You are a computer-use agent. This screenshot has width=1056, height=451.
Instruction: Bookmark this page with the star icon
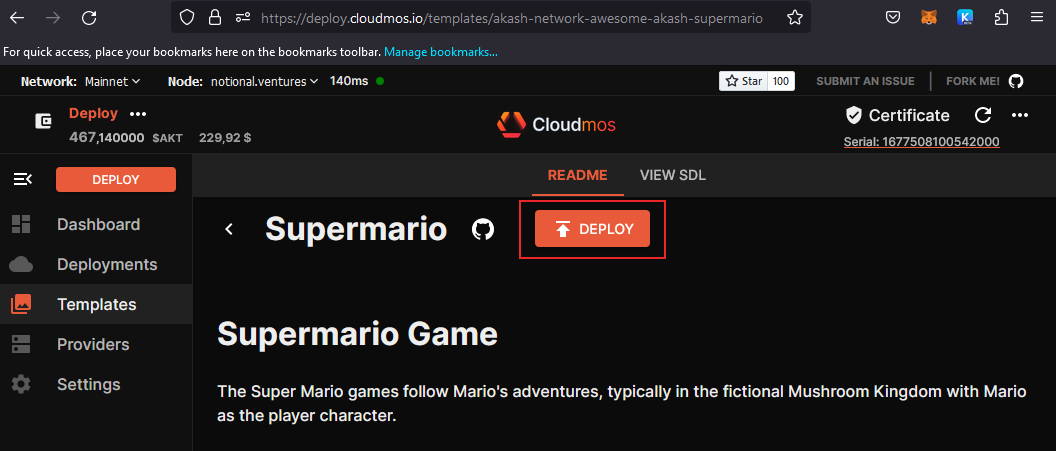tap(795, 17)
